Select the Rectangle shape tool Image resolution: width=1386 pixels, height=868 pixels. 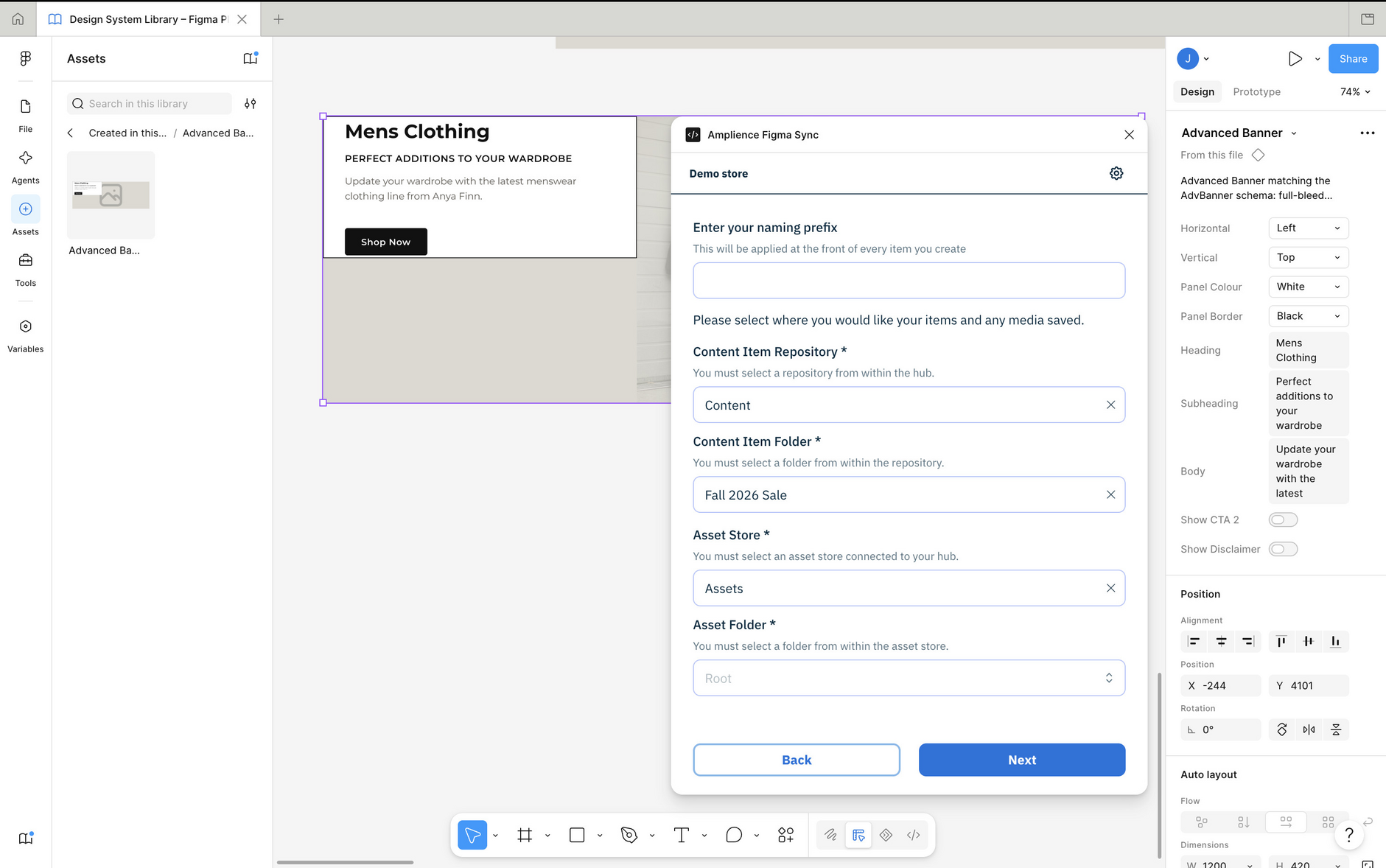click(577, 835)
